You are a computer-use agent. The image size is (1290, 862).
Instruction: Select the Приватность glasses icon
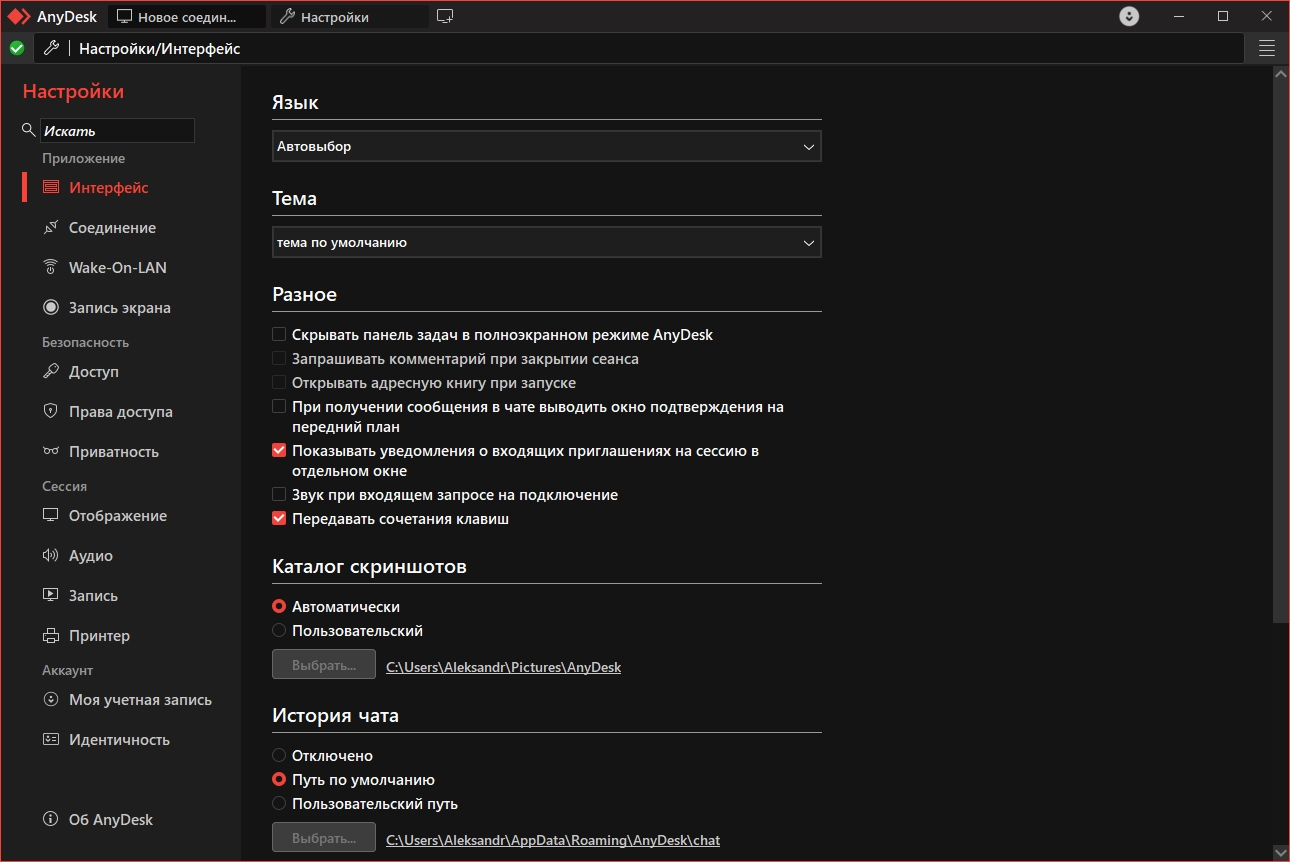(x=51, y=452)
